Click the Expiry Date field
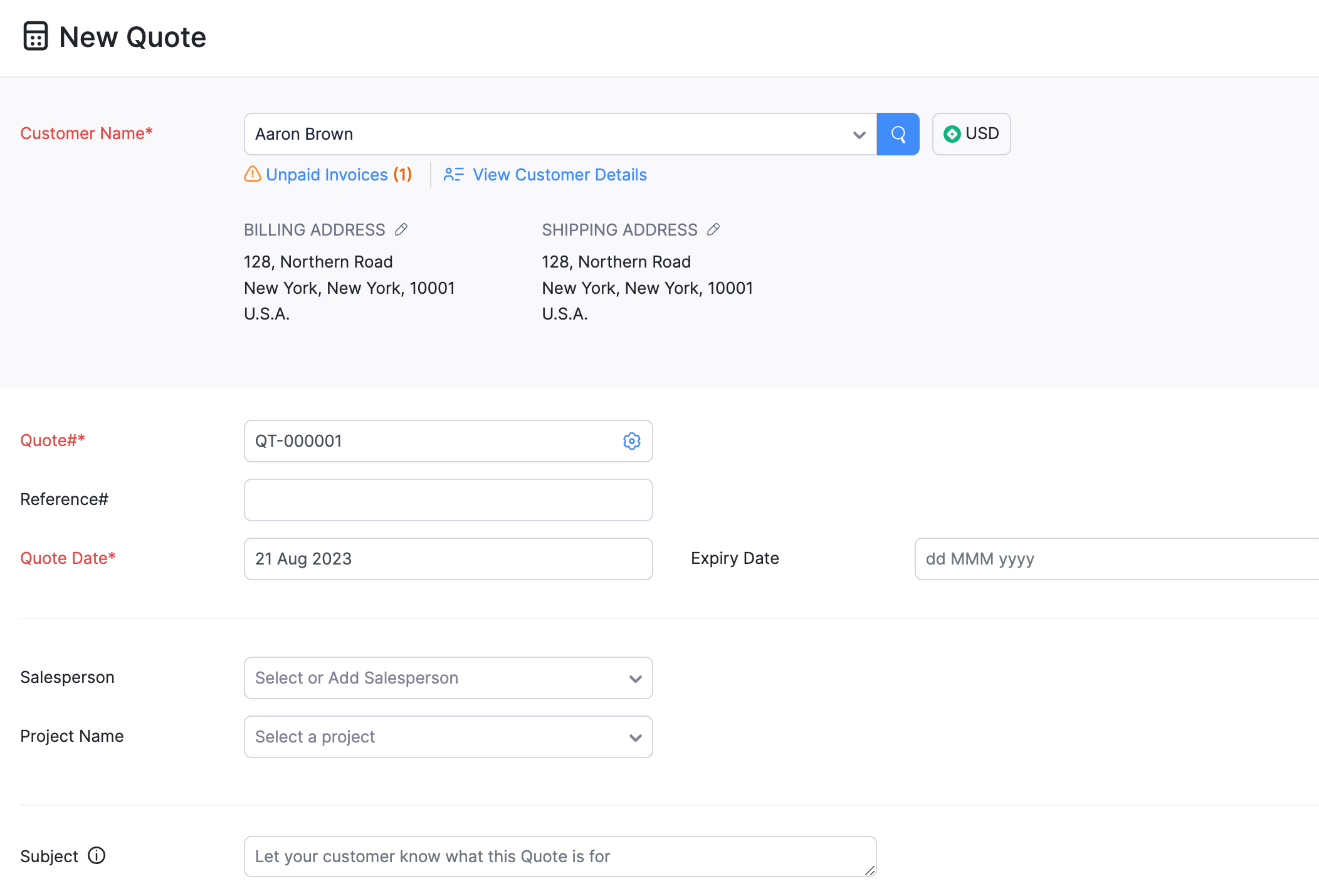Image resolution: width=1319 pixels, height=896 pixels. (x=1116, y=559)
